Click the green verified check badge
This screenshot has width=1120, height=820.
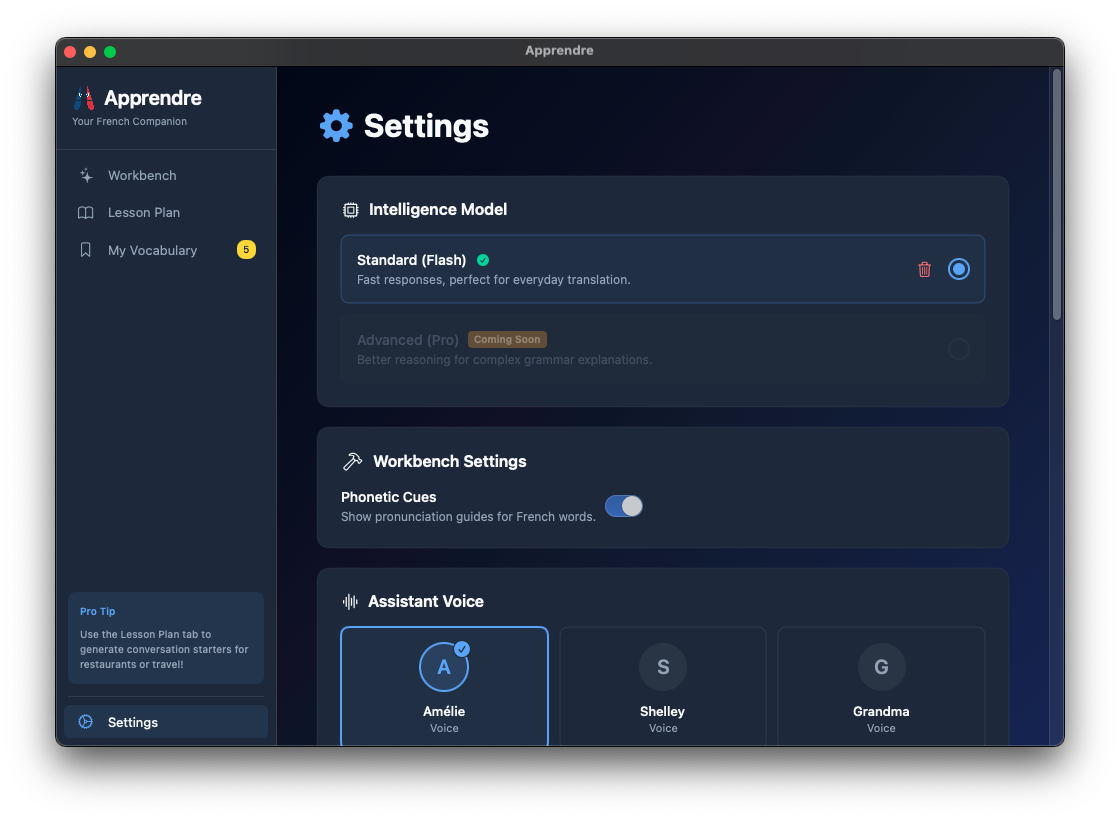tap(483, 260)
